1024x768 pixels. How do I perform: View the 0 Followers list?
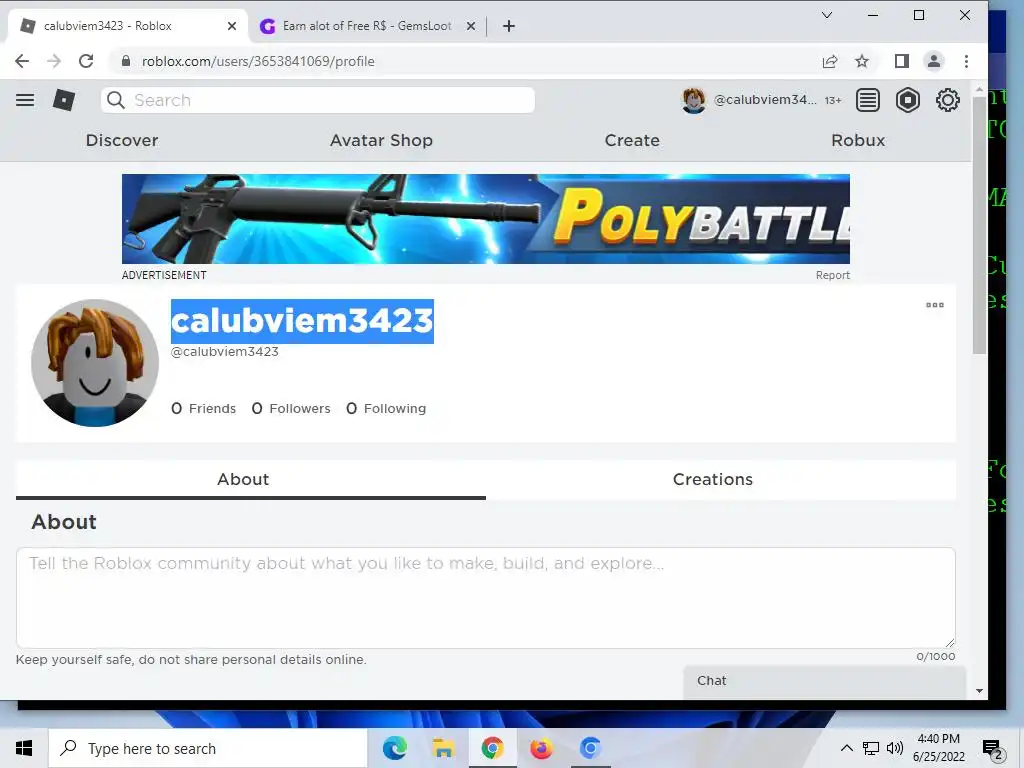[291, 408]
